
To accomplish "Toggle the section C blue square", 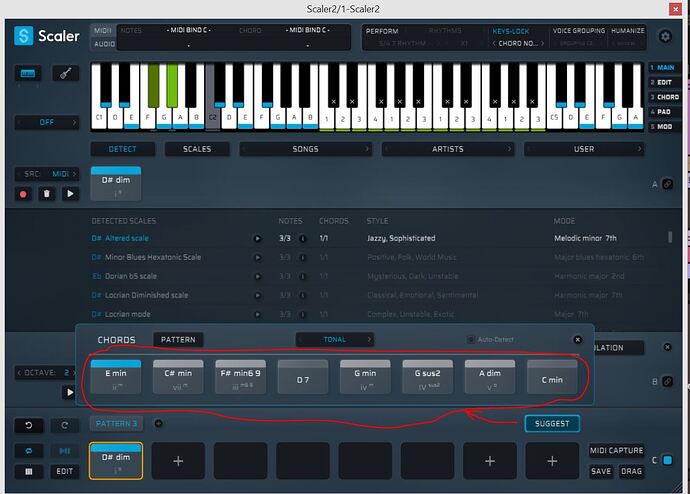I will pyautogui.click(x=667, y=460).
